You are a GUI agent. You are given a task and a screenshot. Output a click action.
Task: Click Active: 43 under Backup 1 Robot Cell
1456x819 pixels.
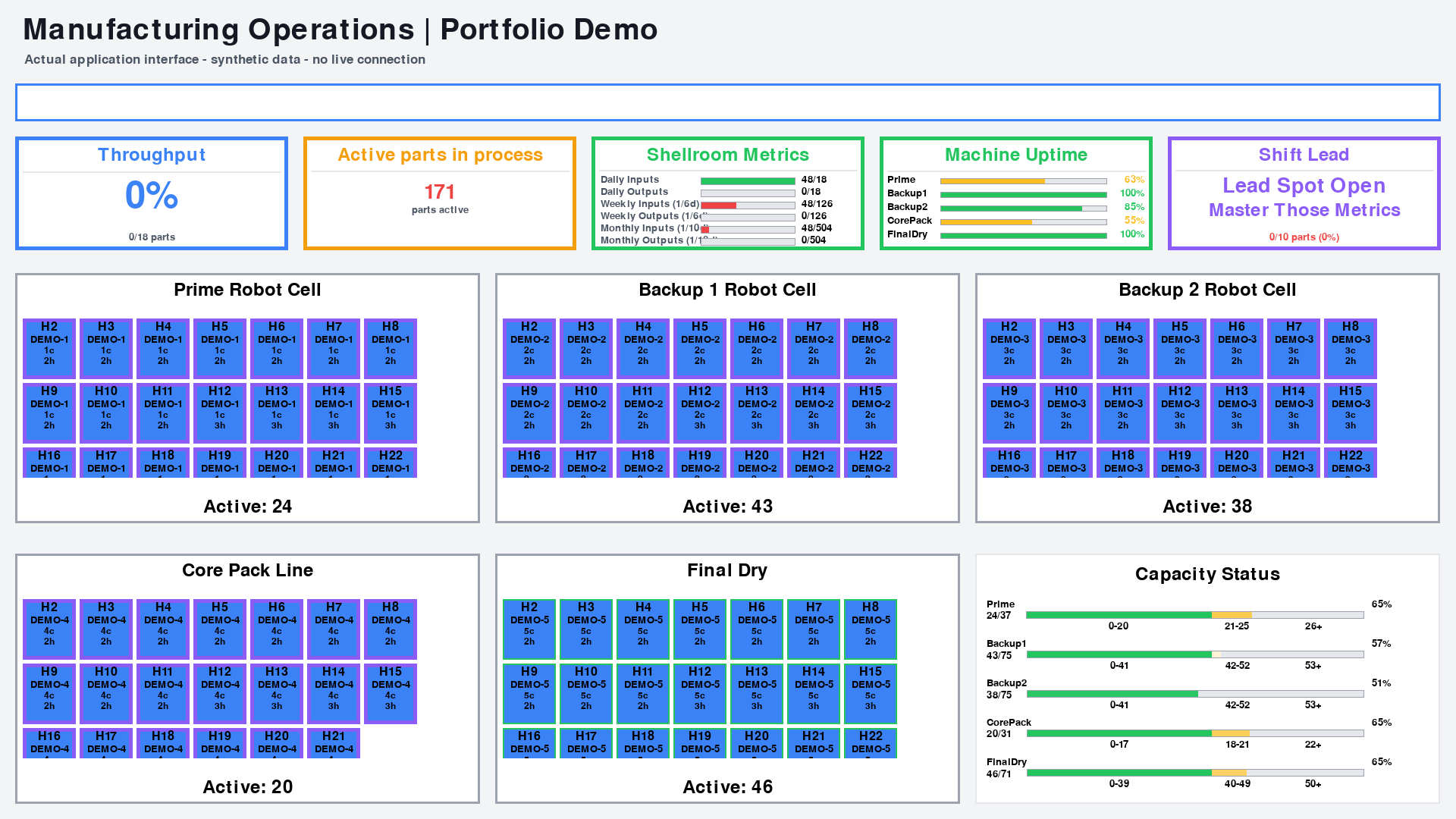727,507
